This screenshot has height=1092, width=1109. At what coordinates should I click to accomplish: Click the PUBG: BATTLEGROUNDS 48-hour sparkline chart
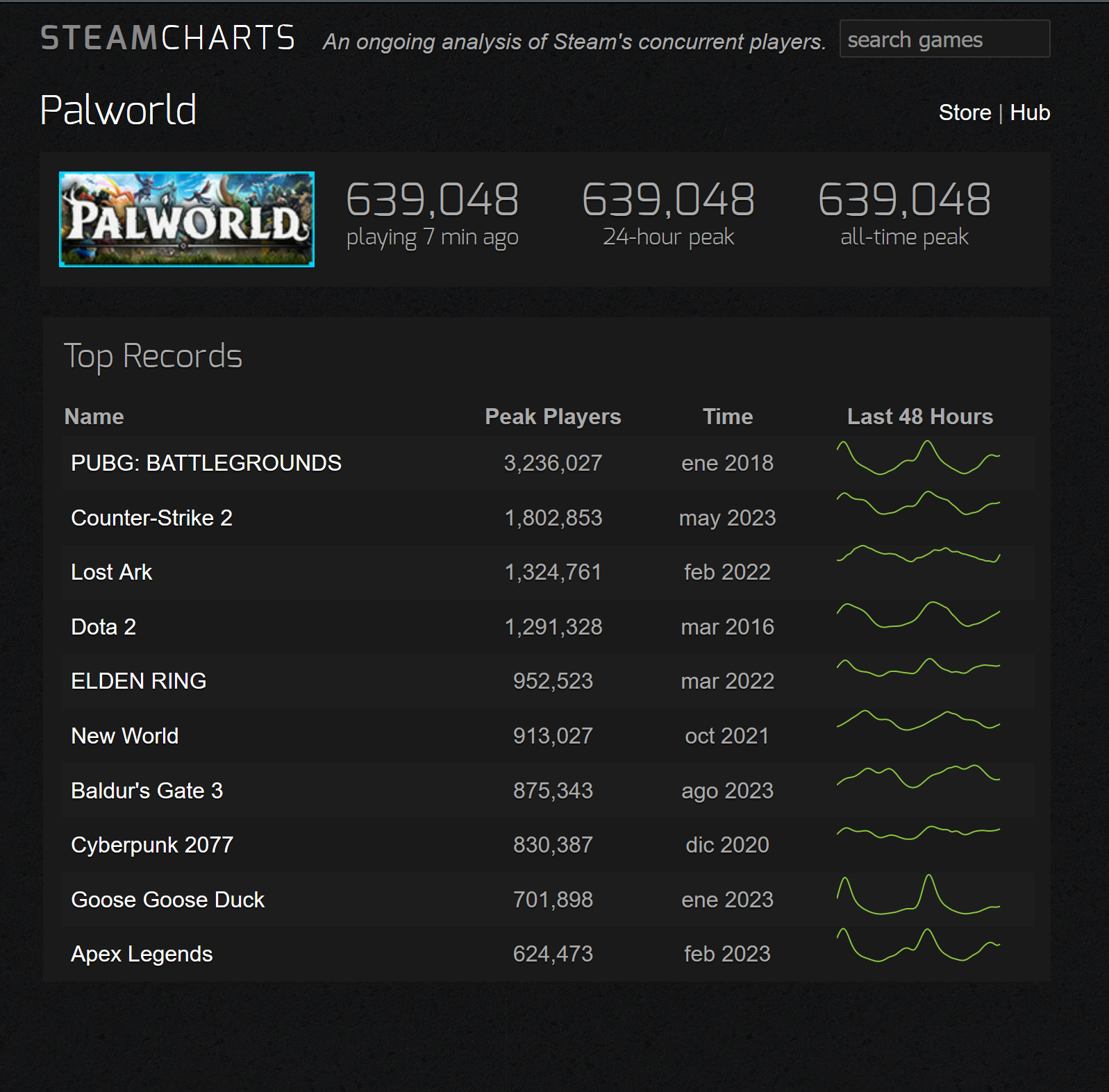(918, 458)
